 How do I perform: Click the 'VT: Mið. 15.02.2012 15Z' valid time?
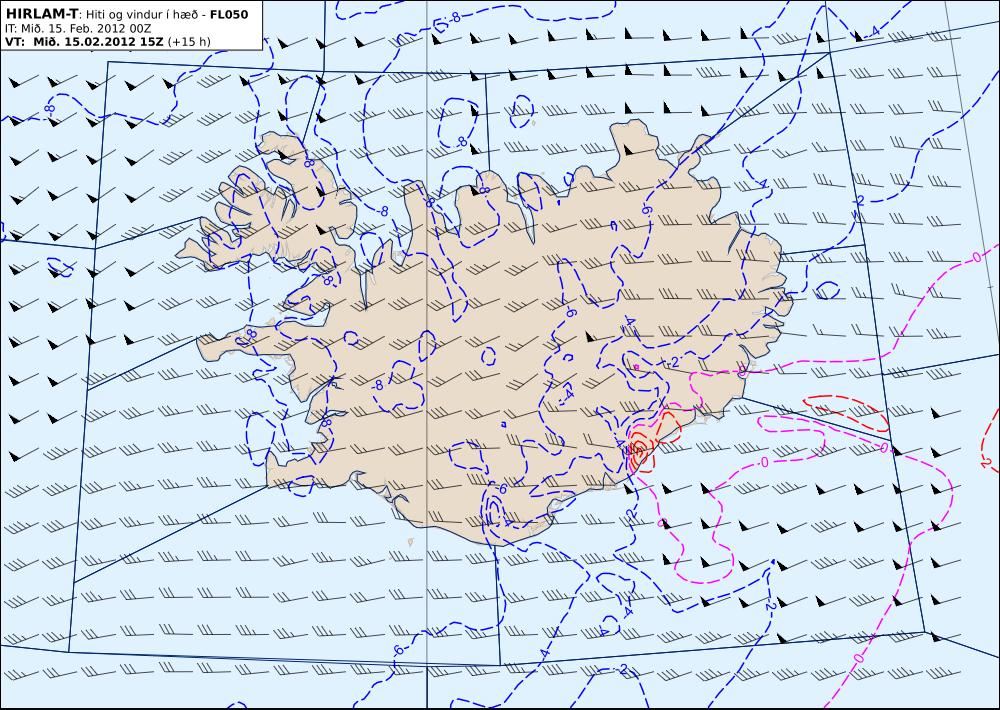coord(84,42)
